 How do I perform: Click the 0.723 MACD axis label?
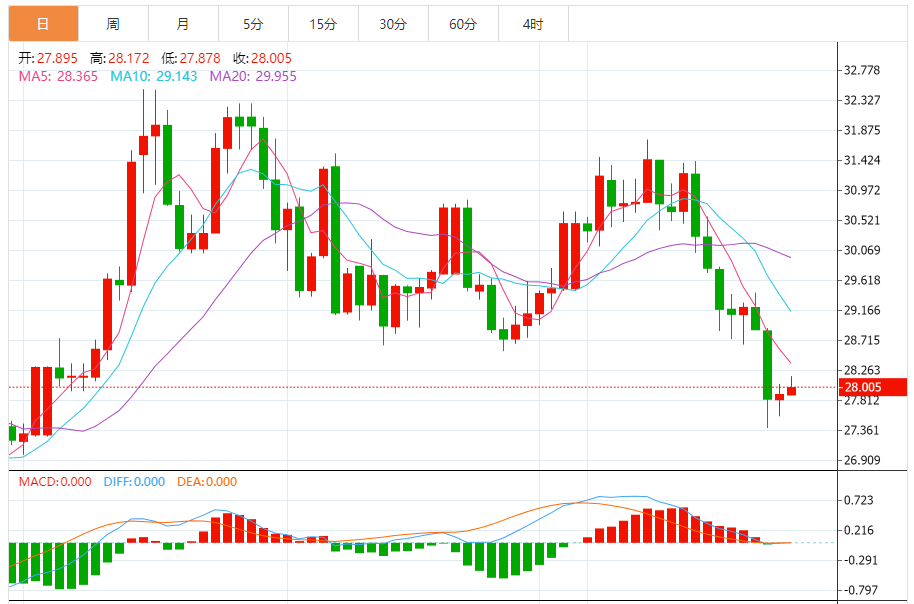[x=859, y=500]
